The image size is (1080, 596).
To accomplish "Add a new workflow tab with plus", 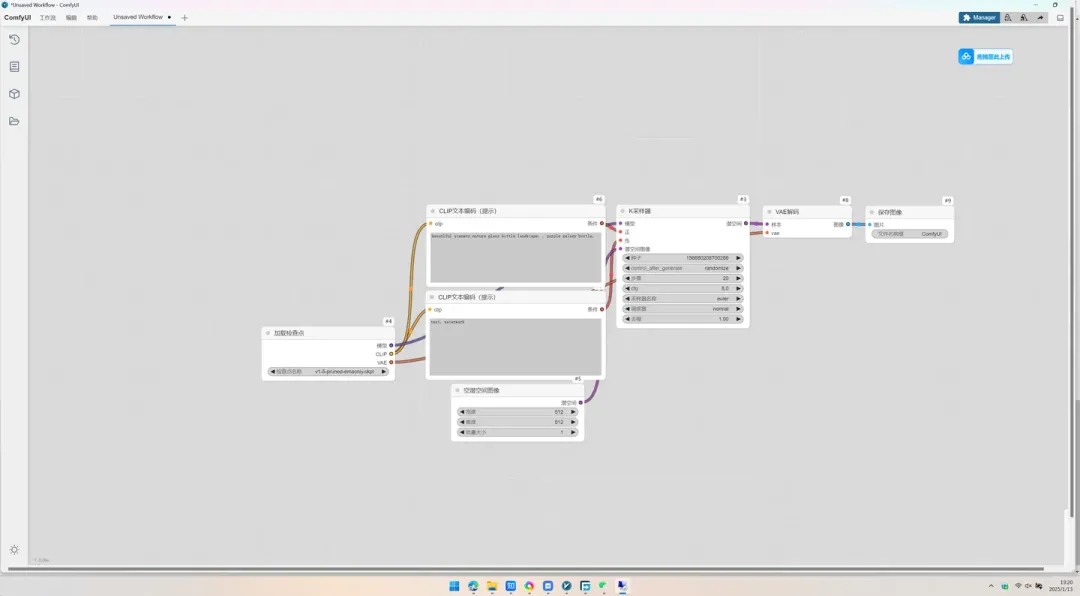I will pyautogui.click(x=184, y=18).
